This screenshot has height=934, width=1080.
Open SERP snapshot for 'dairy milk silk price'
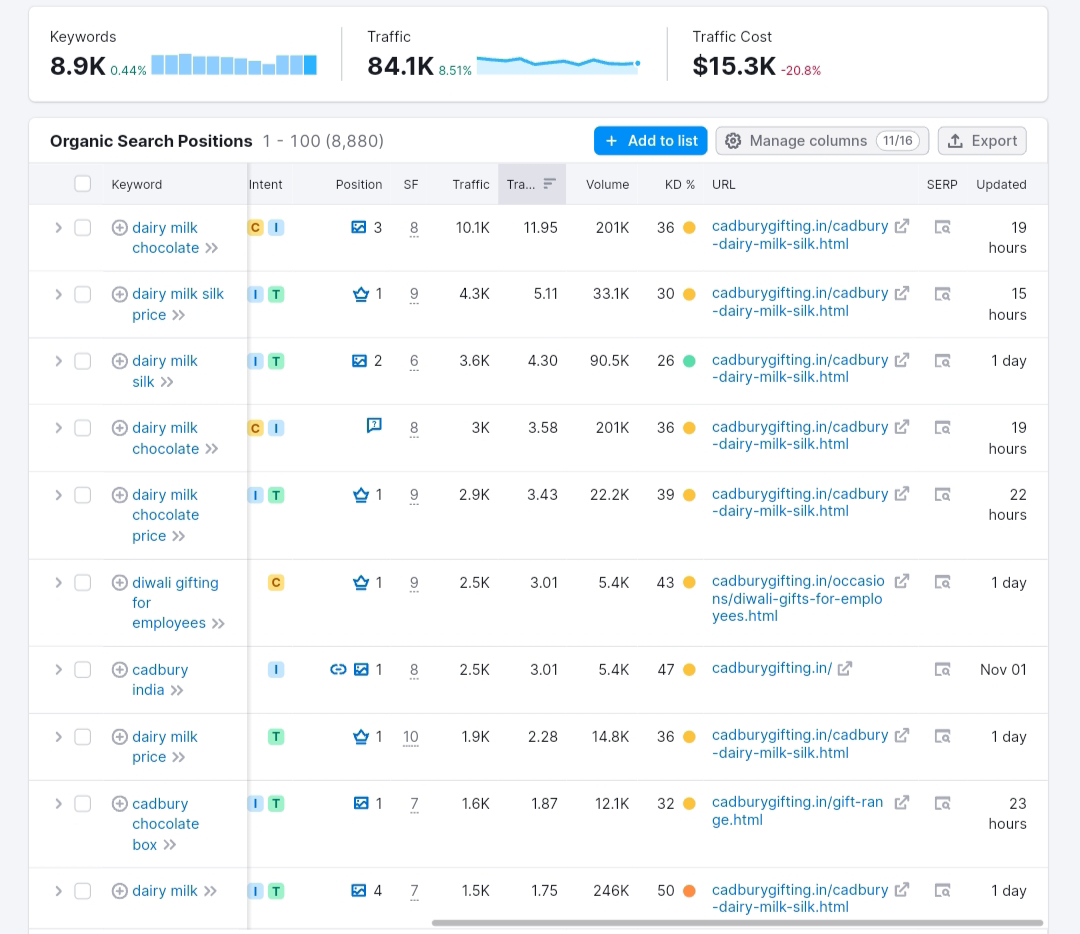[942, 294]
